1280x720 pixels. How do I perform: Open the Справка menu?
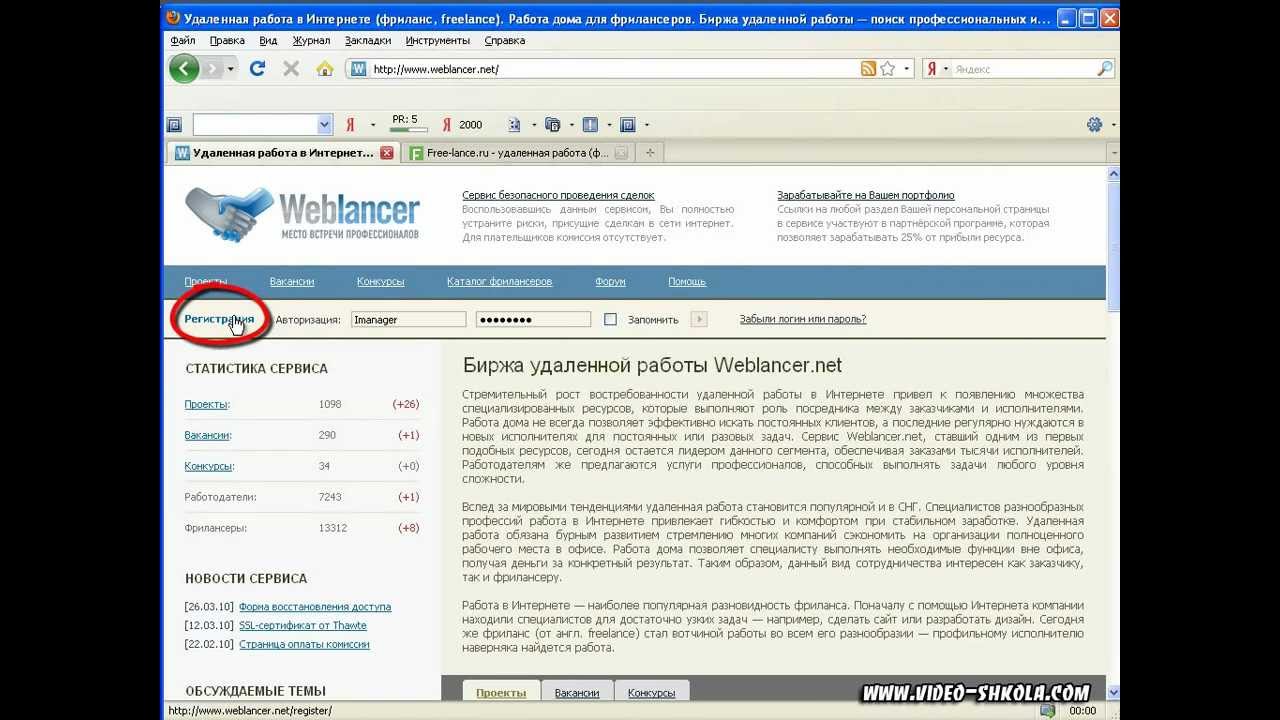tap(504, 41)
